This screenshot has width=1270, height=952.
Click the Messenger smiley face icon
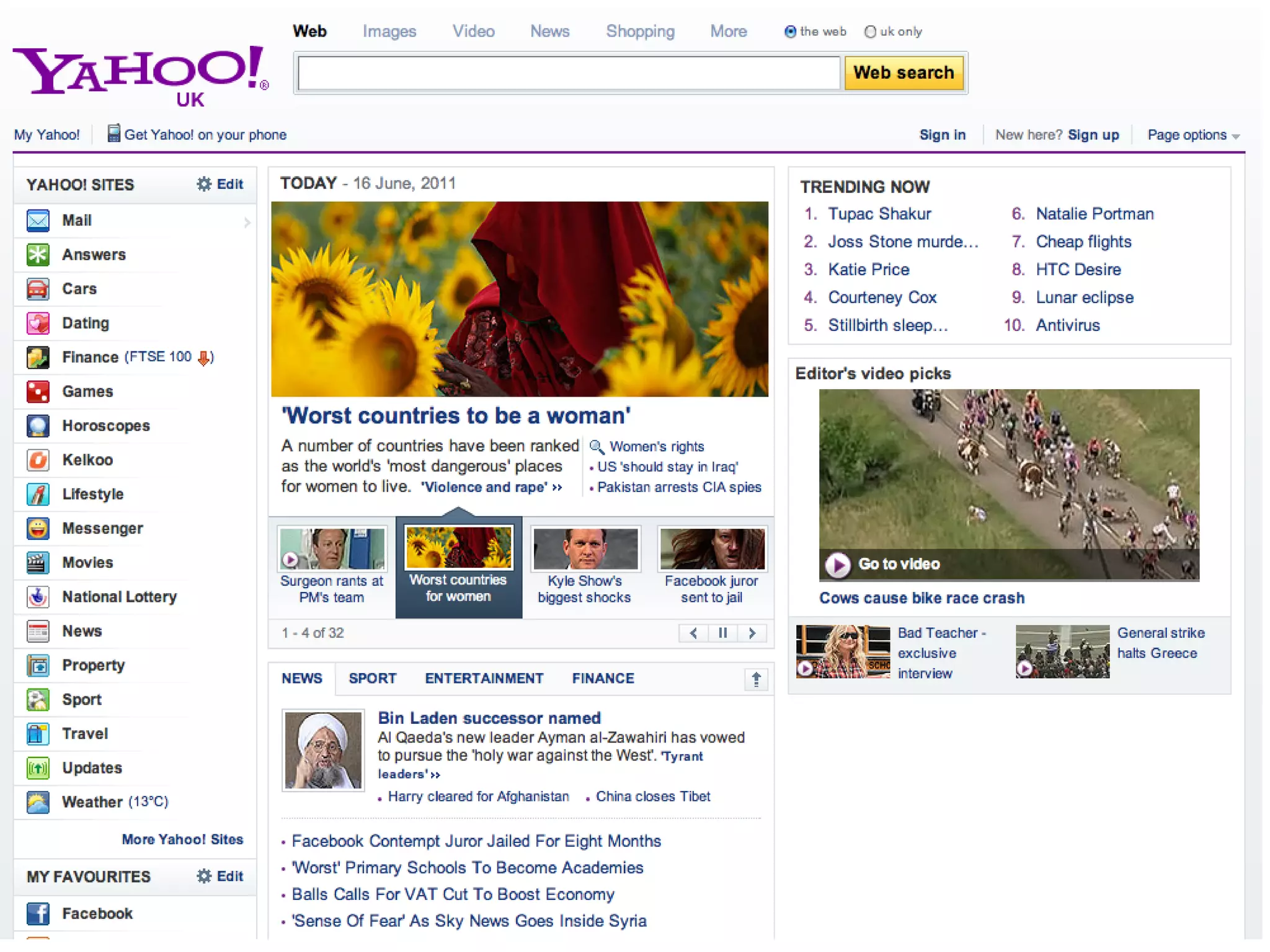pos(38,529)
